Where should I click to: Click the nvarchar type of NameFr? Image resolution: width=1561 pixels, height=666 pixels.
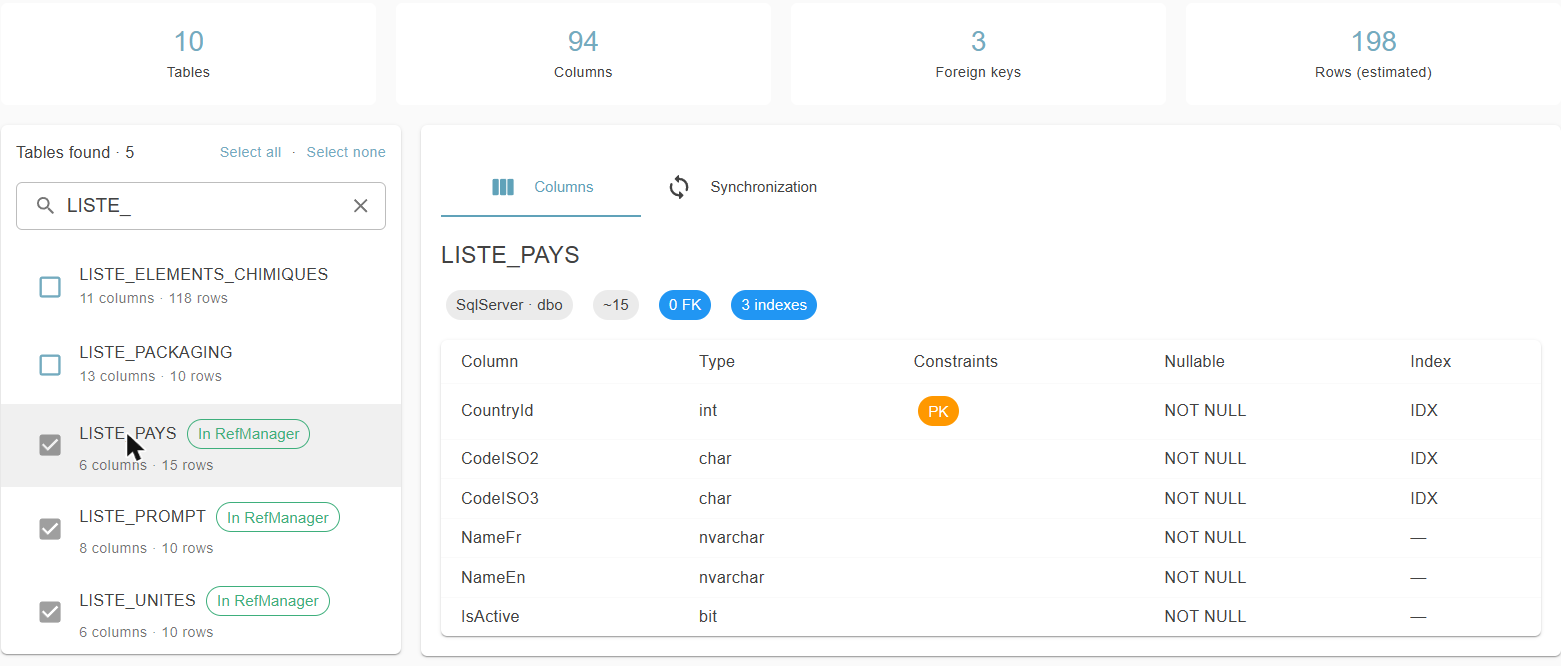pyautogui.click(x=732, y=537)
